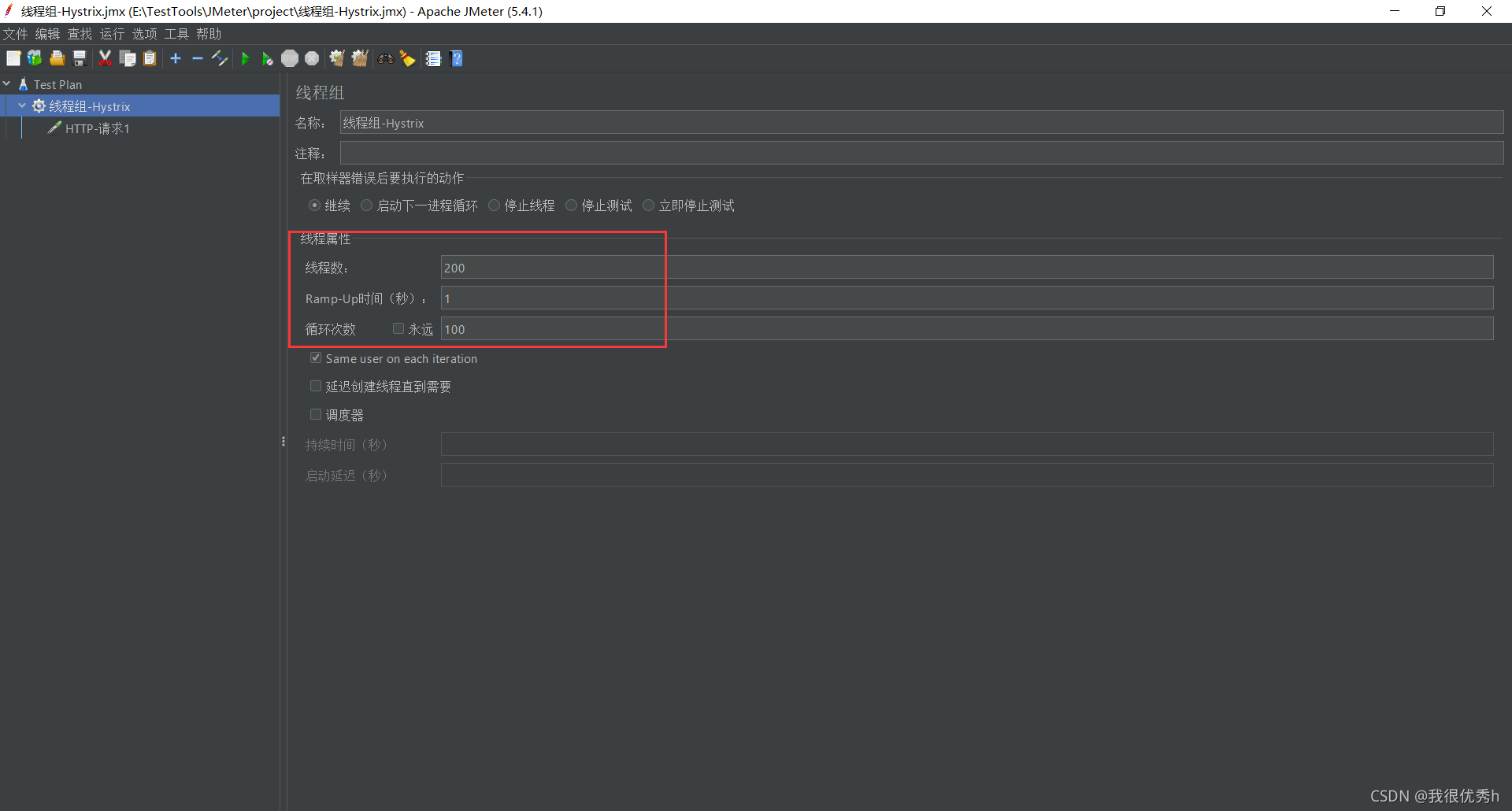Viewport: 1512px width, 811px height.
Task: Click the Open file folder icon
Action: [57, 58]
